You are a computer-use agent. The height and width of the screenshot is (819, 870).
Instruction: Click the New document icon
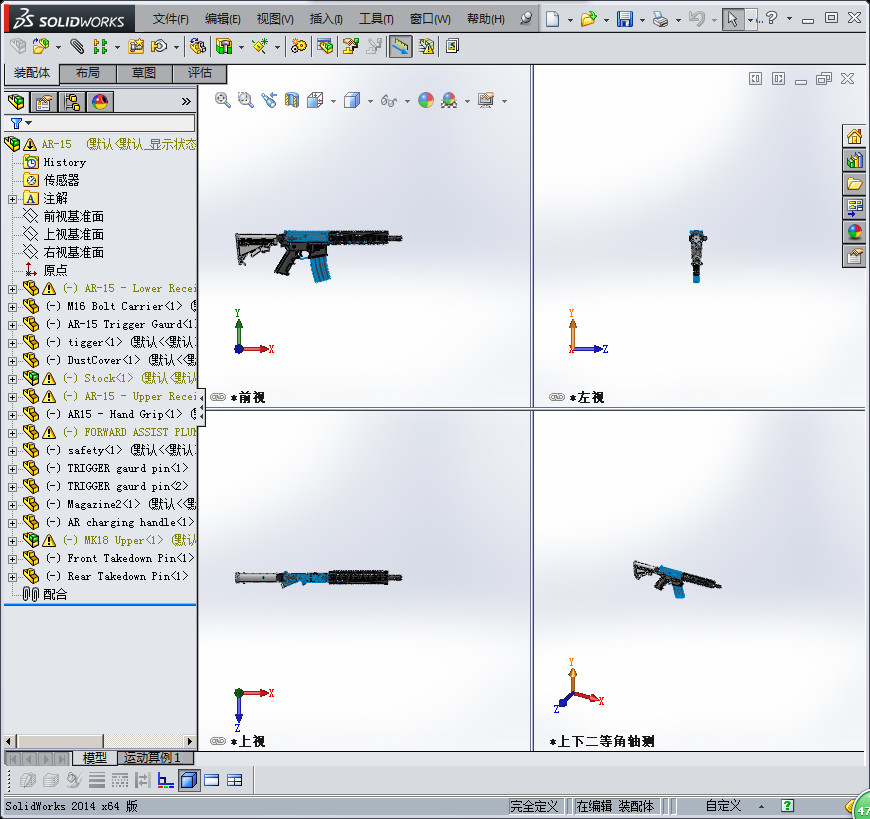tap(552, 19)
